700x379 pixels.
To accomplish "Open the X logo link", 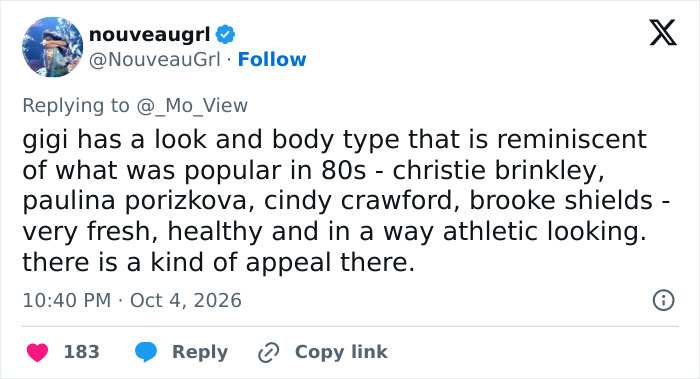I will [663, 33].
